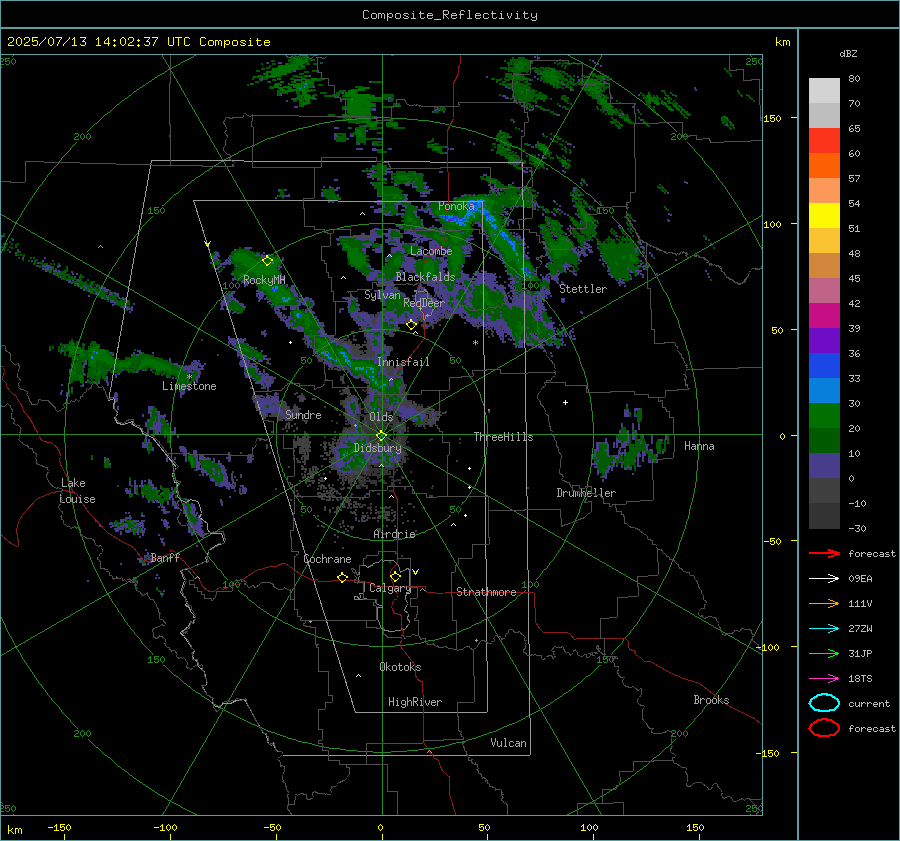This screenshot has width=900, height=841.
Task: Click the Composite_Reflectivity title
Action: [450, 15]
